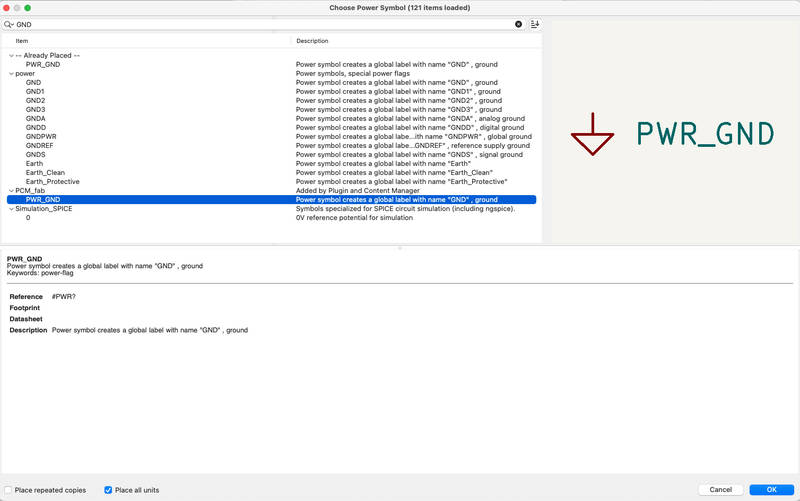Click the search magnifier icon
This screenshot has width=800, height=501.
9,24
